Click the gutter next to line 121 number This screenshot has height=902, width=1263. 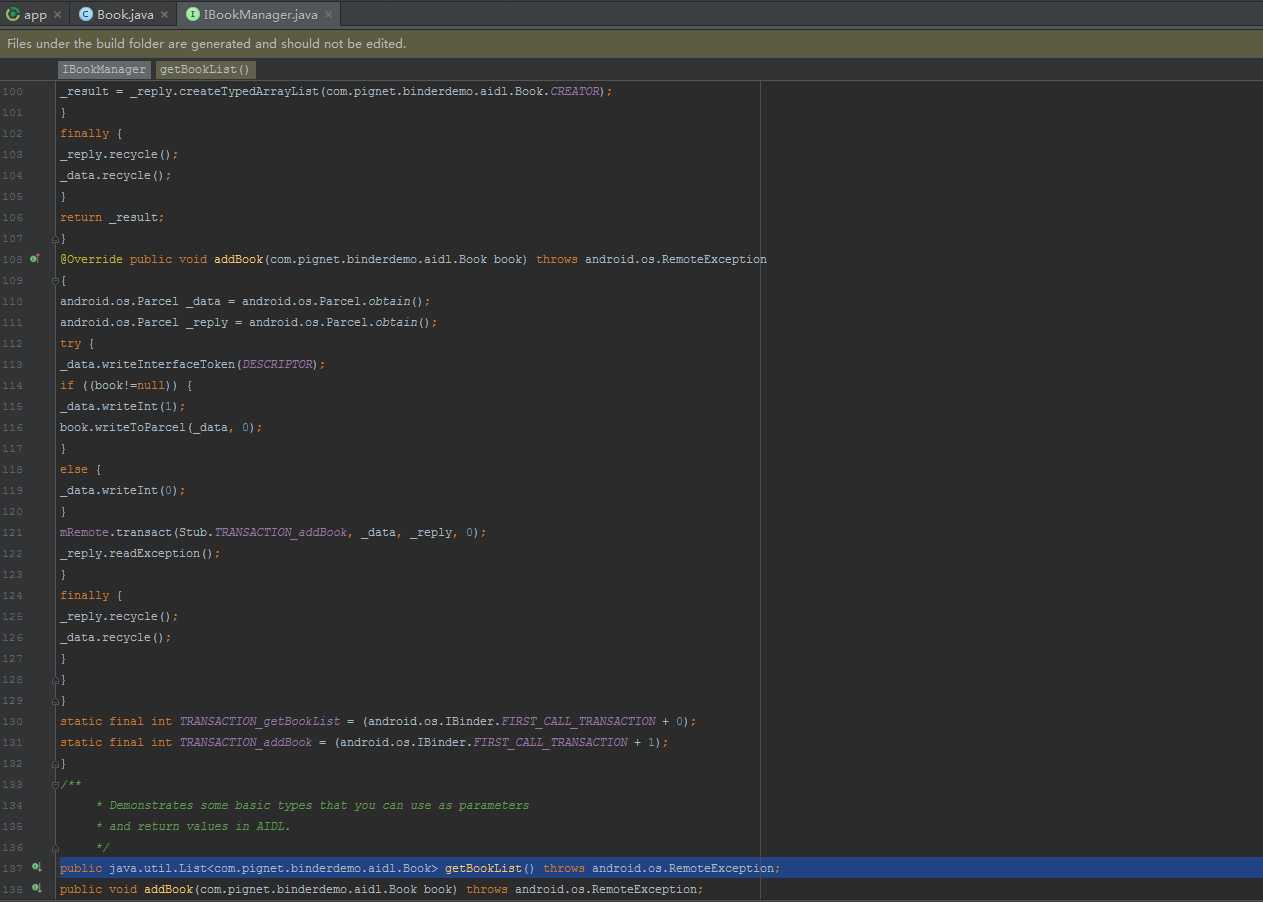(x=40, y=532)
